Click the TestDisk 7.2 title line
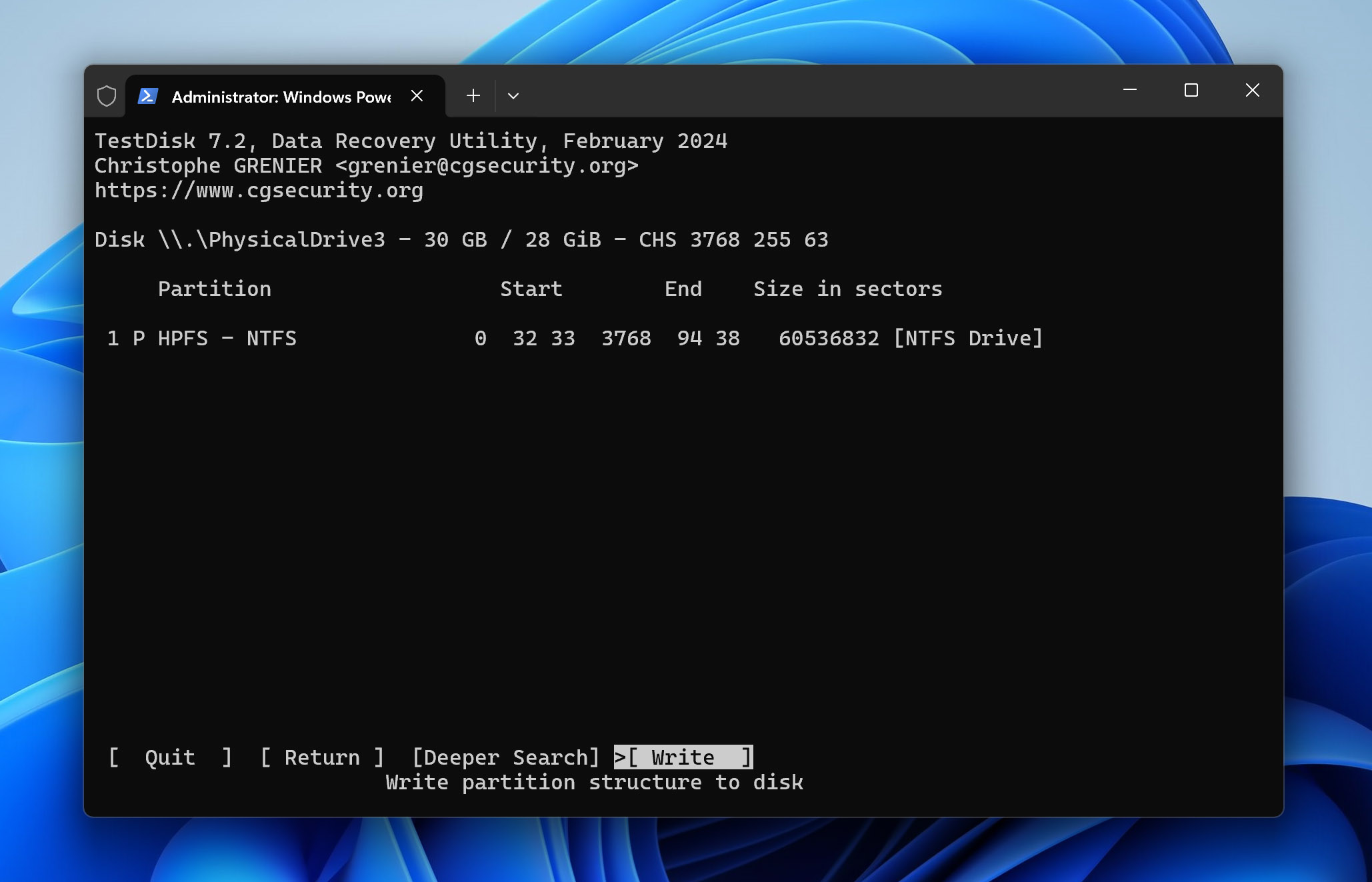 click(x=411, y=141)
